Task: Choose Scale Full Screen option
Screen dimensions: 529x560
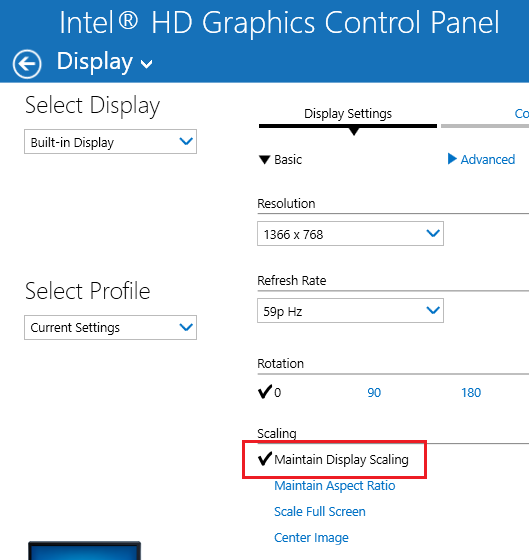Action: coord(320,512)
